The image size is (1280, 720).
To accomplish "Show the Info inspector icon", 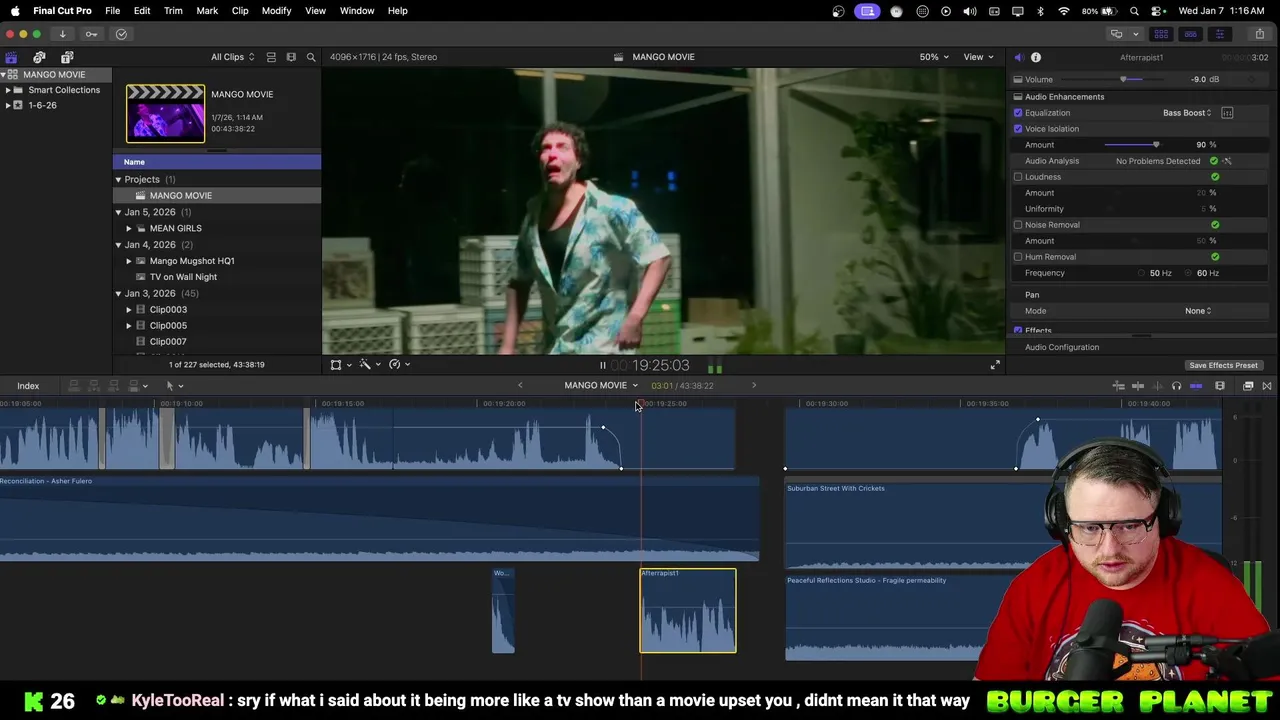I will click(1036, 58).
